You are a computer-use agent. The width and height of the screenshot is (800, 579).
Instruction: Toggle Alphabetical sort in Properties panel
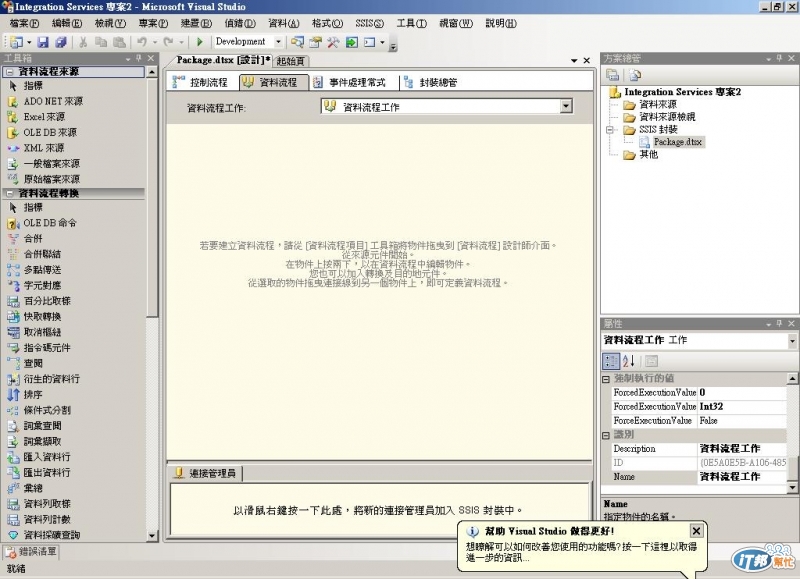coord(629,361)
